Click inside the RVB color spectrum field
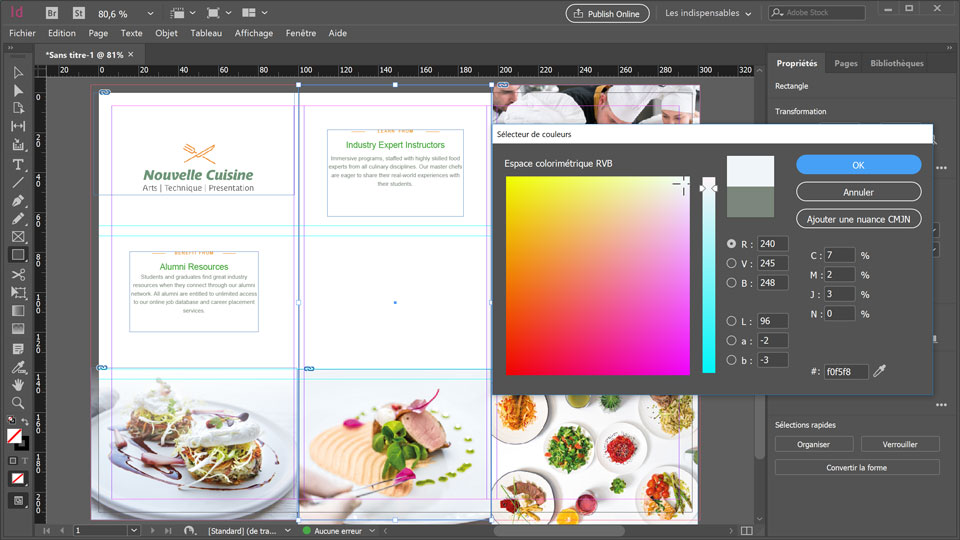Image resolution: width=960 pixels, height=540 pixels. [x=597, y=275]
